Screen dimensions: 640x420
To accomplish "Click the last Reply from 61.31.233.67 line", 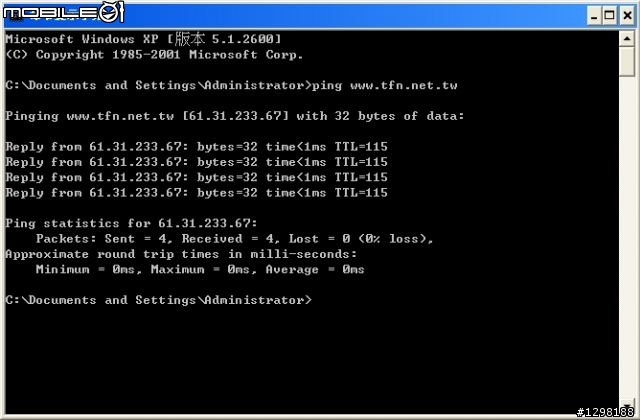I will click(196, 193).
